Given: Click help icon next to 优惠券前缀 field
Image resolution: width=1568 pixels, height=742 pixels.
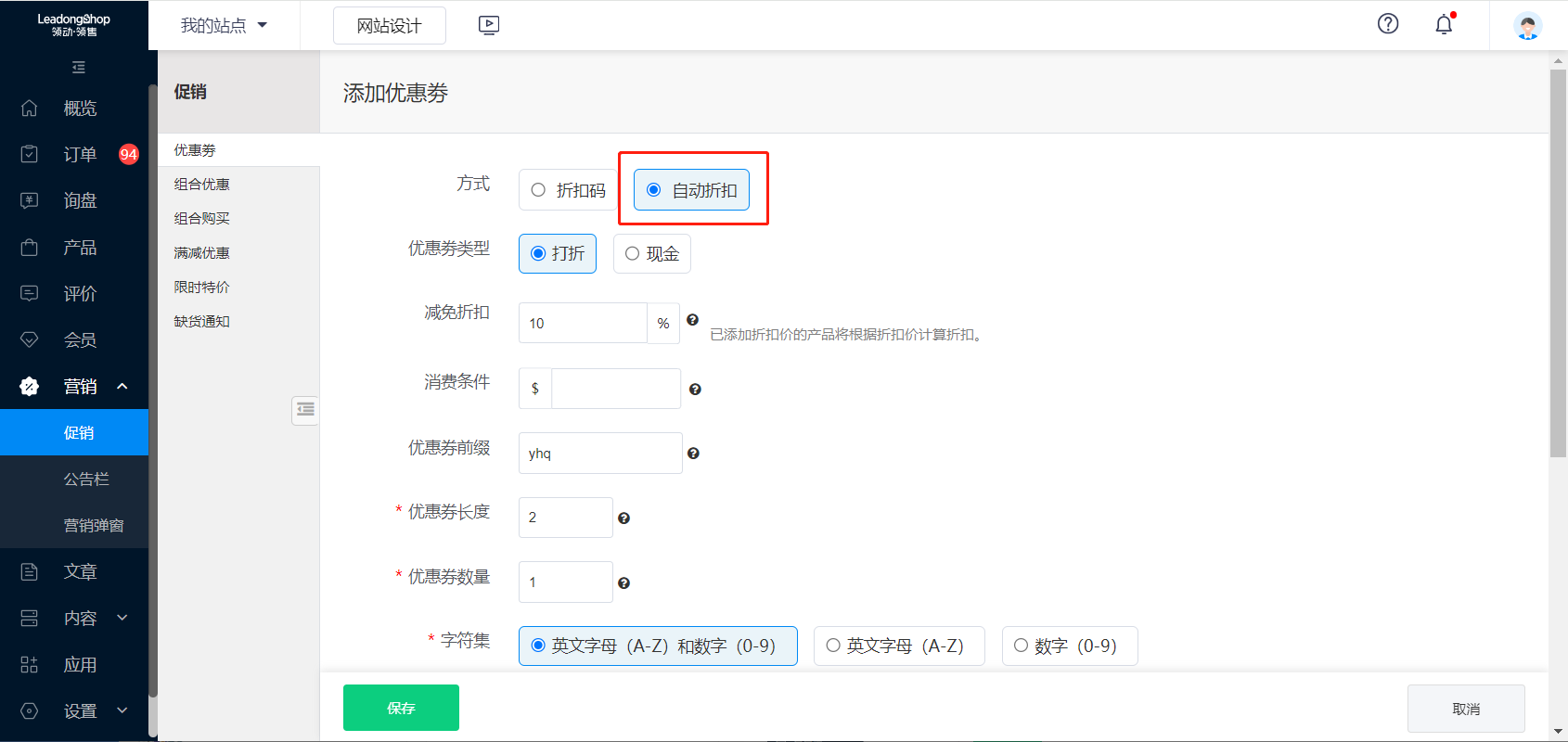Looking at the screenshot, I should click(x=693, y=454).
